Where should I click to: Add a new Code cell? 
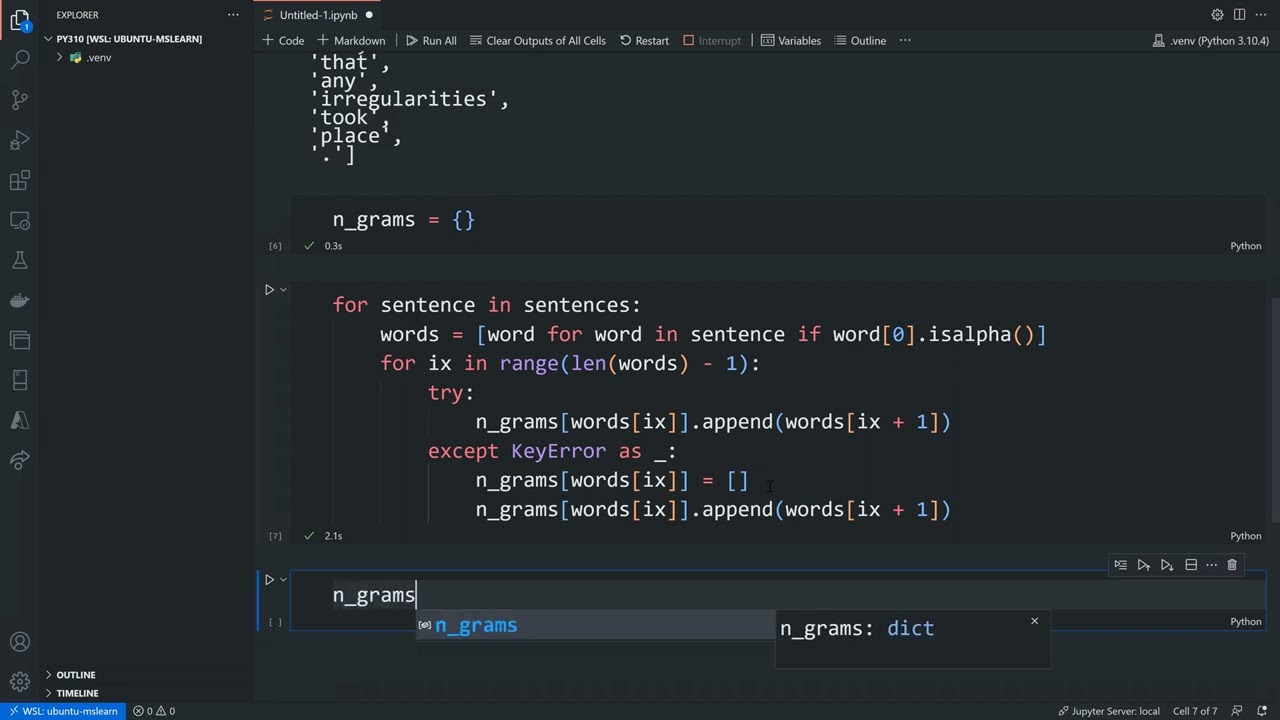(x=283, y=41)
